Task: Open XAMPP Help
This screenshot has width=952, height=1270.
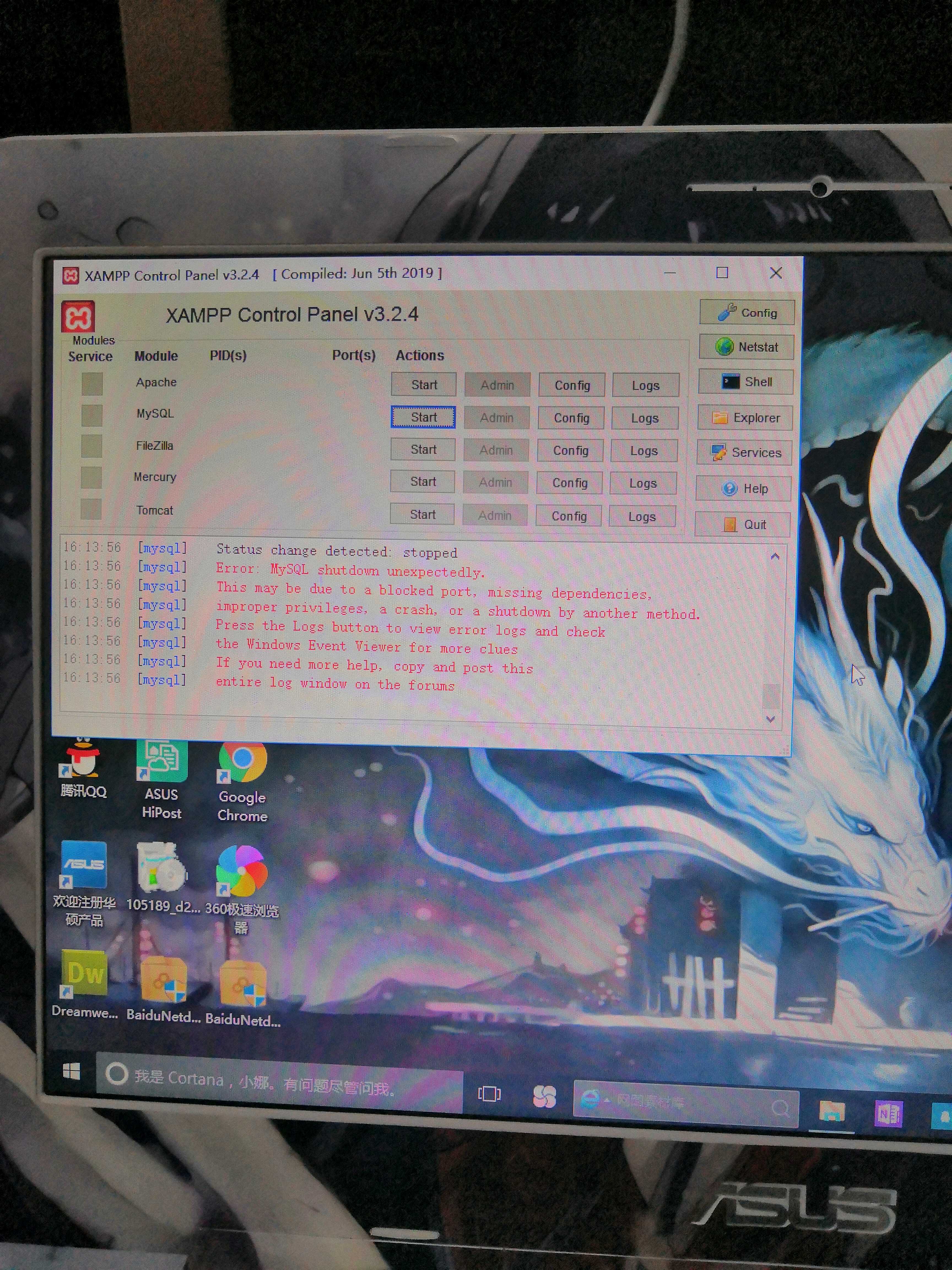Action: pos(743,489)
